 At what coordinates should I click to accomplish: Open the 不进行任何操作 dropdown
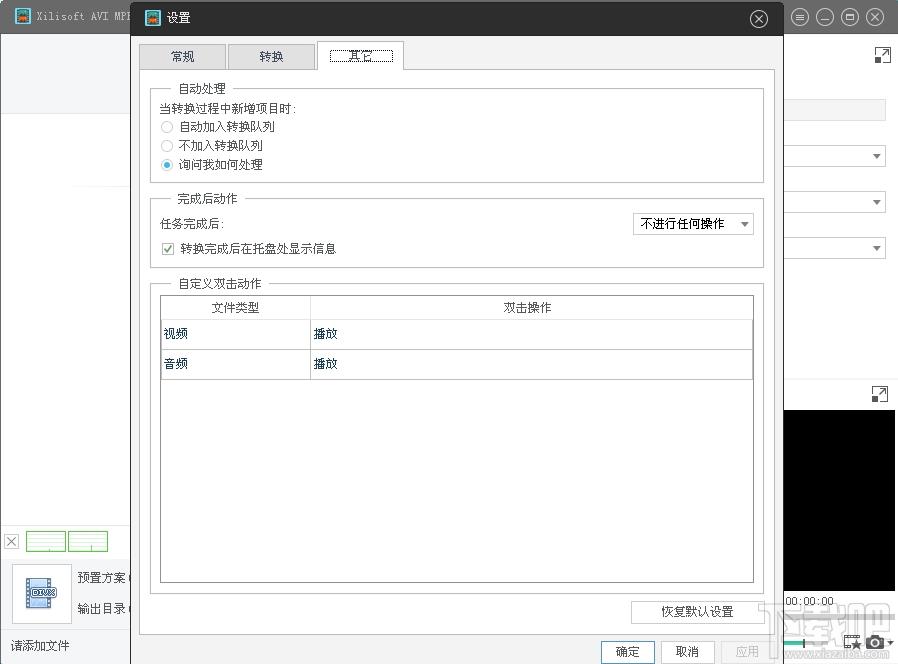point(693,224)
